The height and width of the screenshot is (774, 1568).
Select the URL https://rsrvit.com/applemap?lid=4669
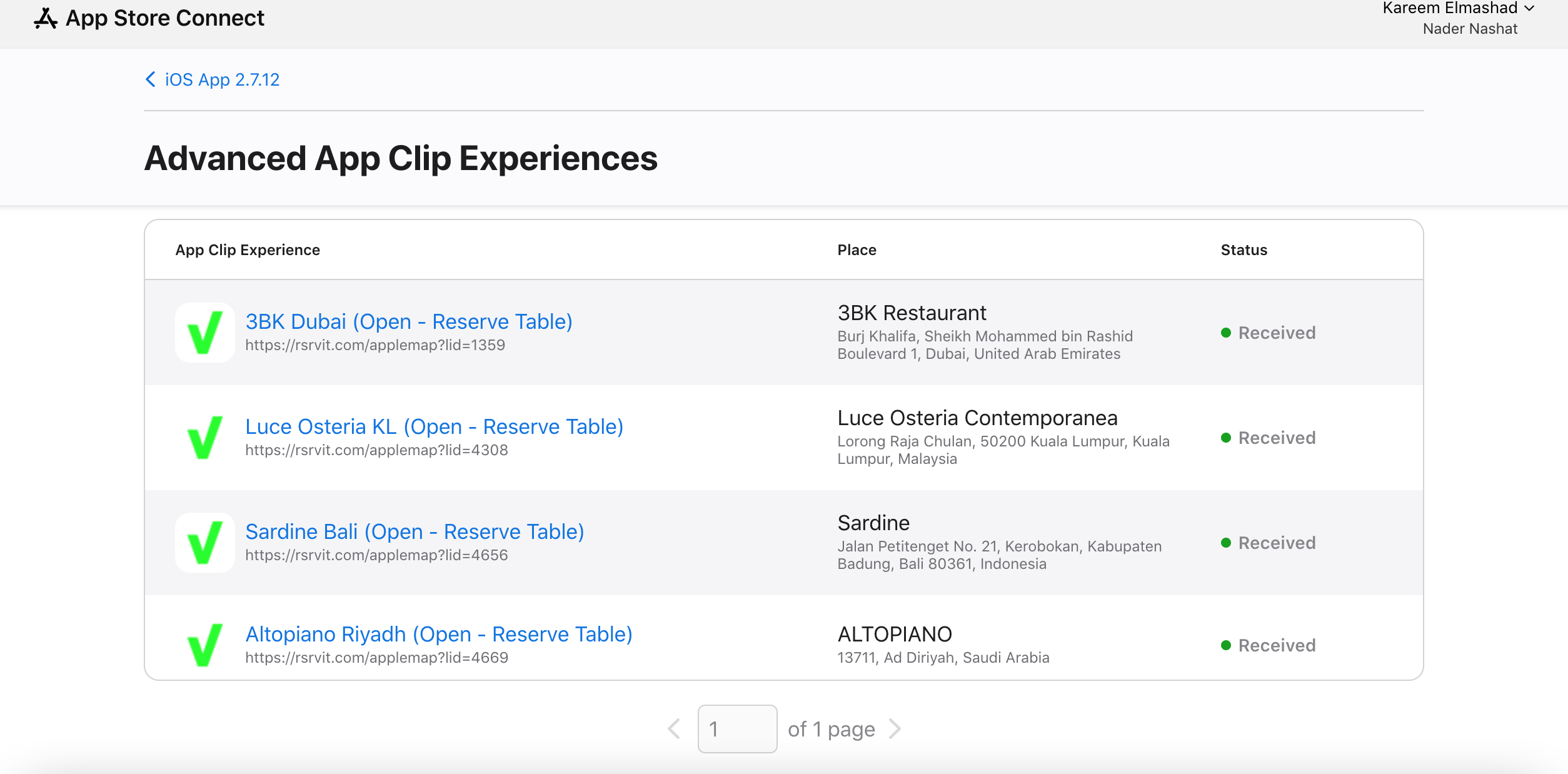pos(376,658)
